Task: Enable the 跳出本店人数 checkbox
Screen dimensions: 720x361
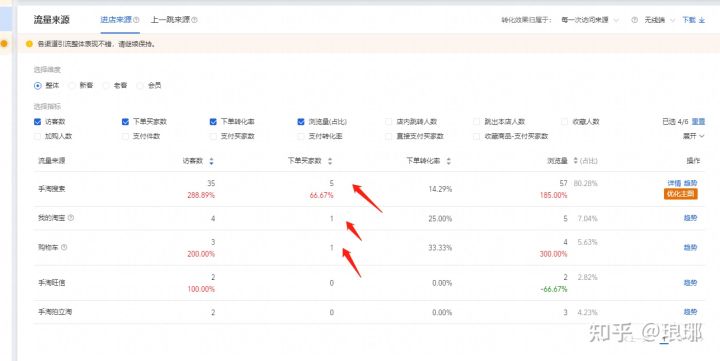Action: (x=477, y=122)
